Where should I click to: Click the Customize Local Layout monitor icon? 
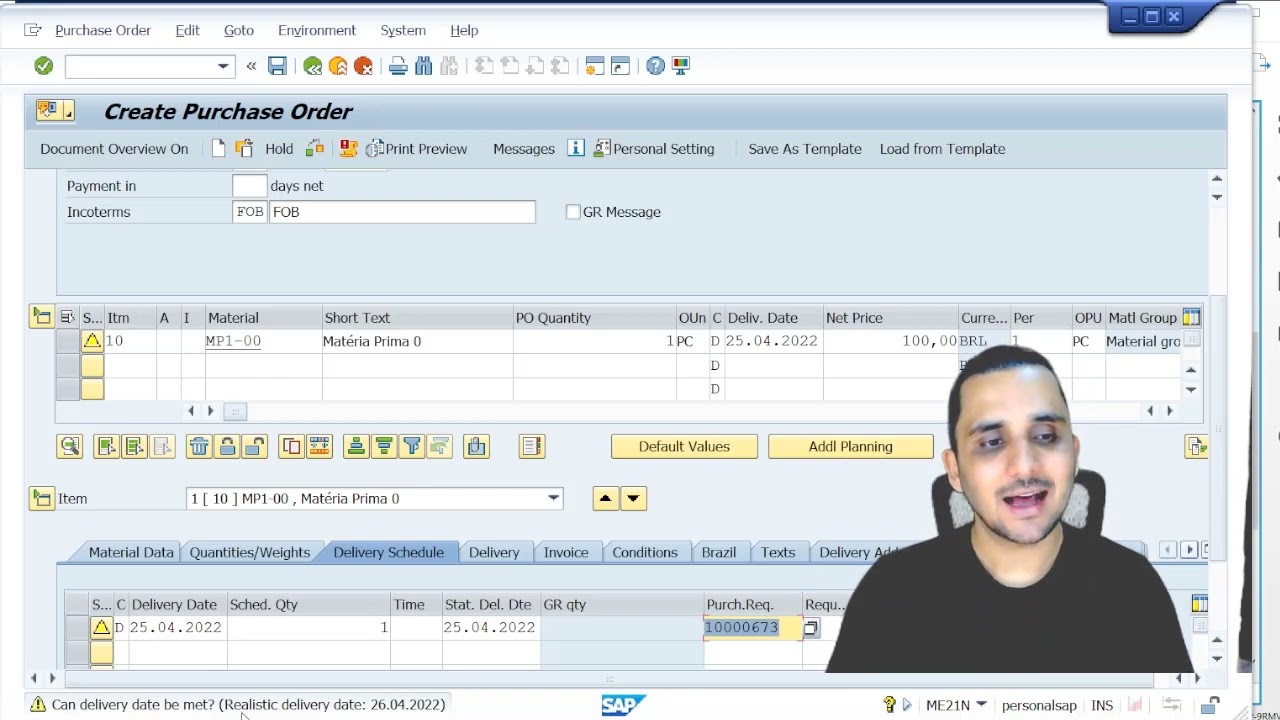tap(681, 66)
